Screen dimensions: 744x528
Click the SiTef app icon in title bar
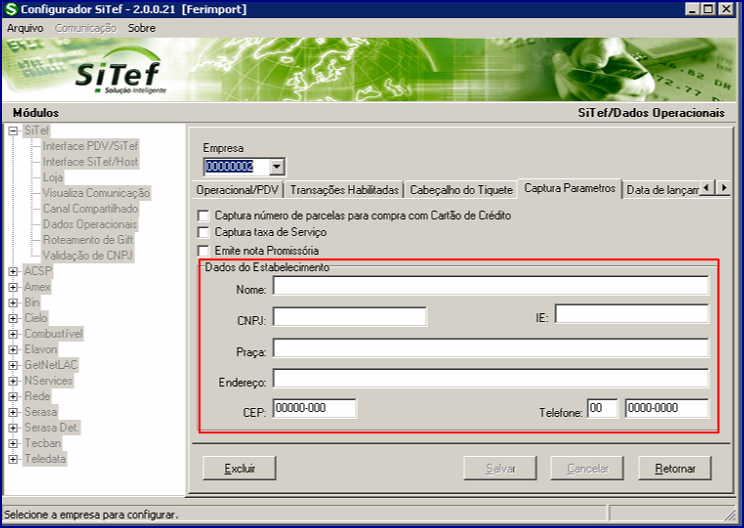click(10, 9)
